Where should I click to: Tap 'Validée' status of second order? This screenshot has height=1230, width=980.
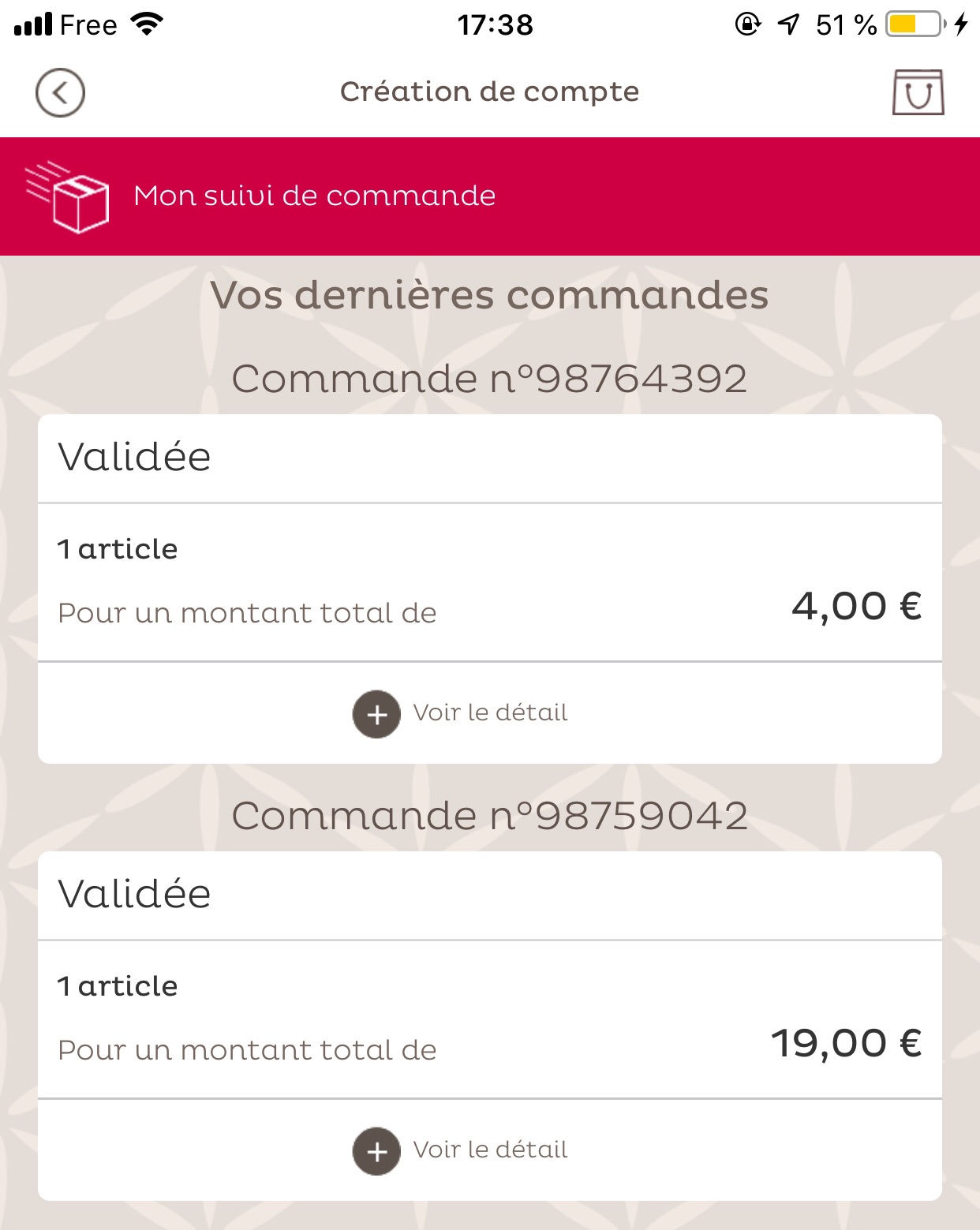(134, 894)
